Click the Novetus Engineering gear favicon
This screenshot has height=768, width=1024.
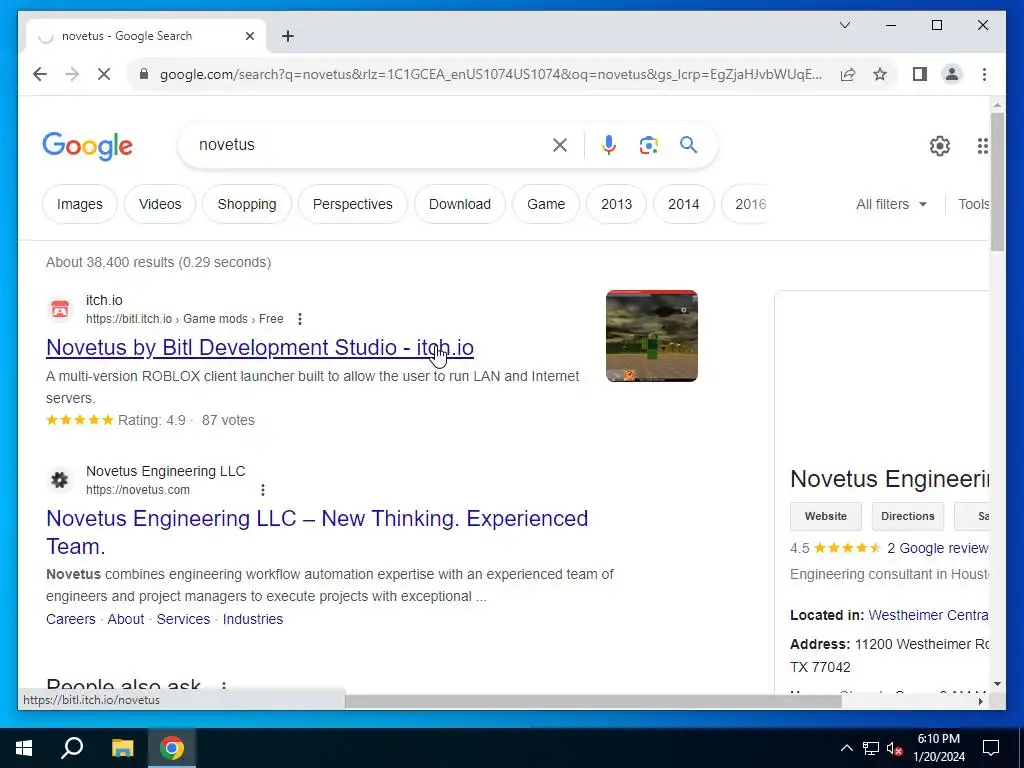(x=59, y=480)
